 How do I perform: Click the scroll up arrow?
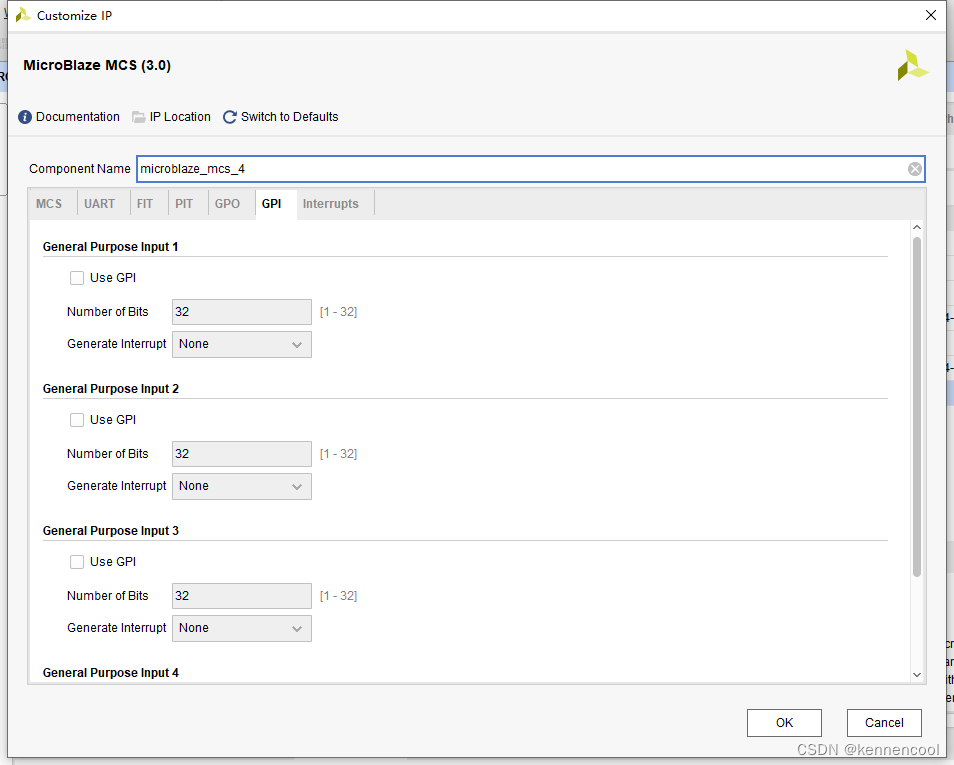coord(917,227)
